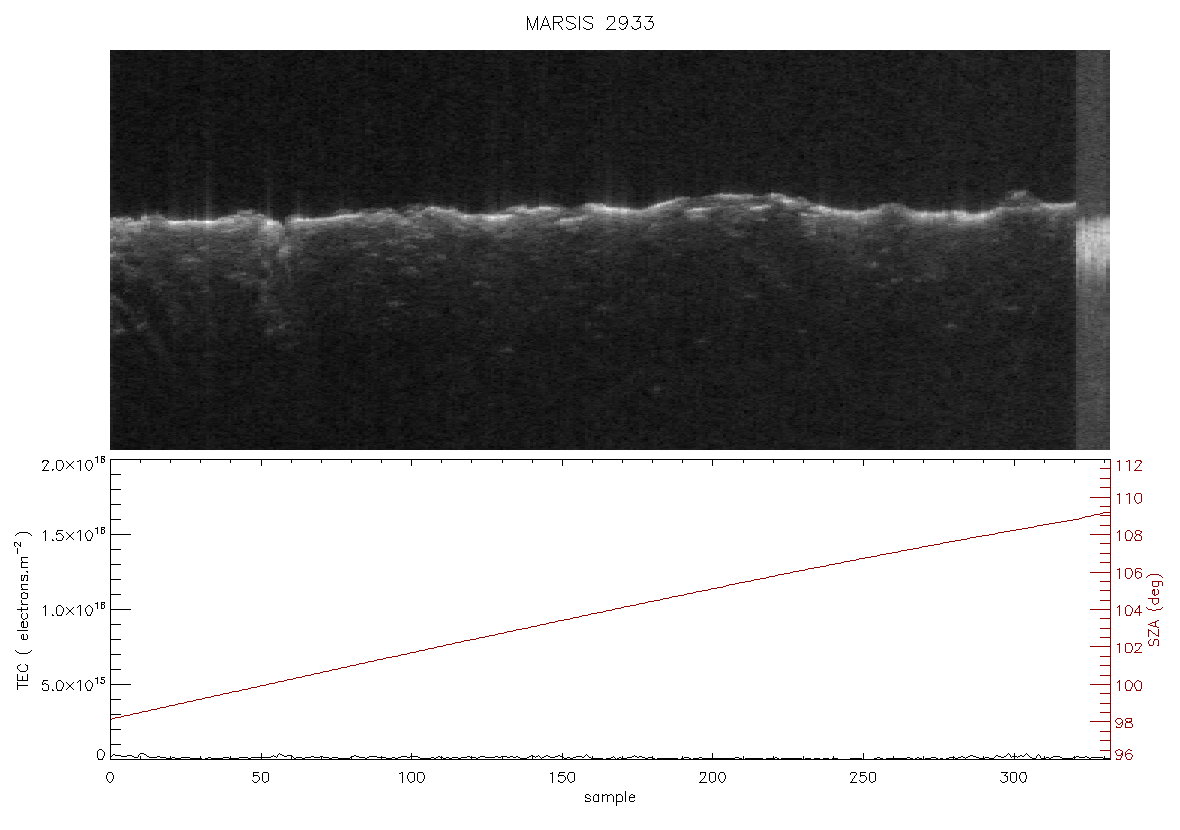The image size is (1180, 830).
Task: Click the bright surface echo in radargram
Action: (x=593, y=210)
